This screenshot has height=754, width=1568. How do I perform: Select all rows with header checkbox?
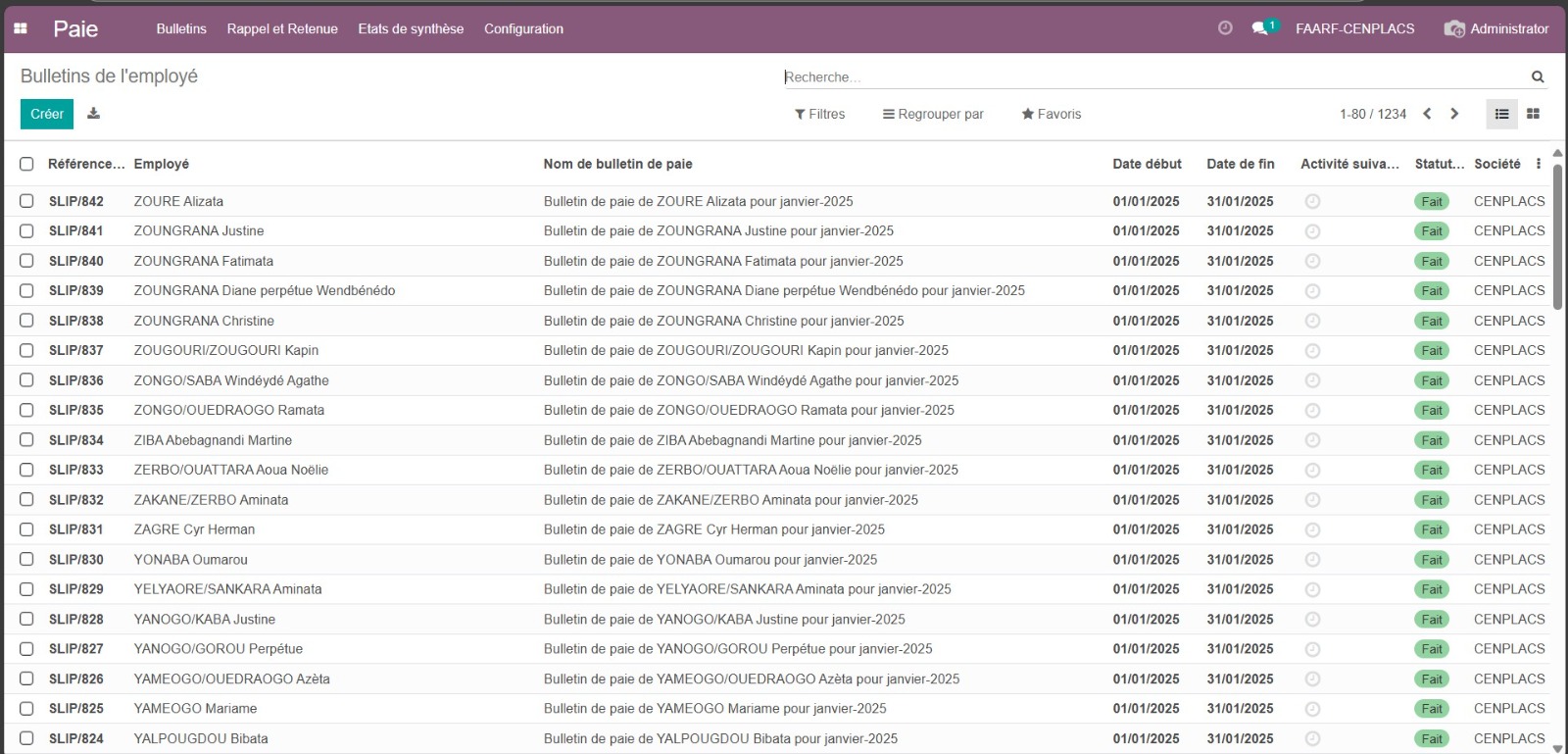click(26, 164)
